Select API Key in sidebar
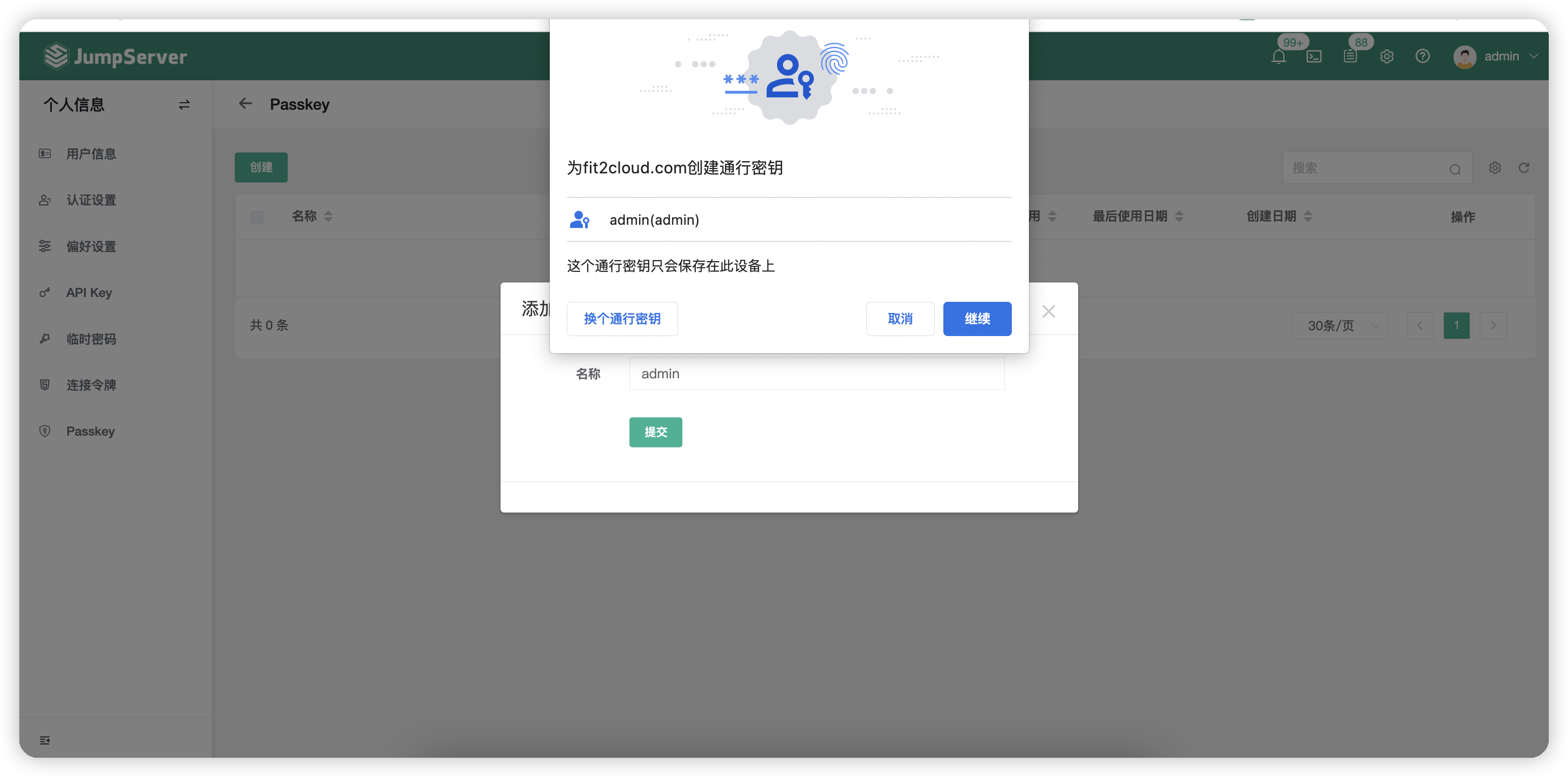1568x777 pixels. coord(89,293)
